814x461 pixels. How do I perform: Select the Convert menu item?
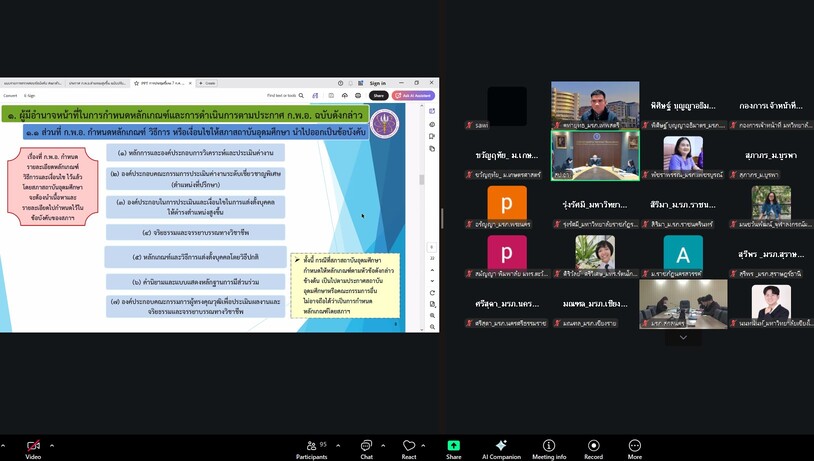tap(10, 96)
